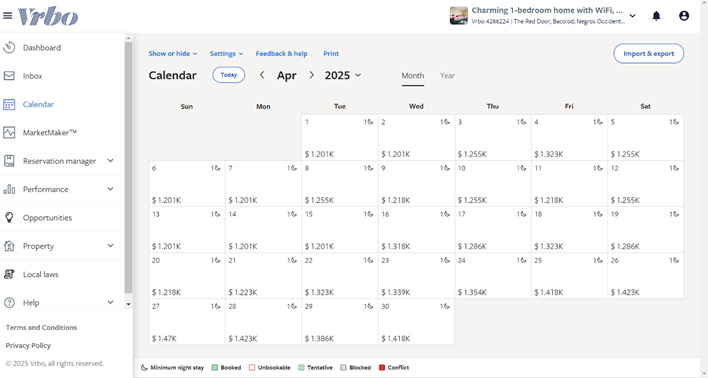708x378 pixels.
Task: Click the Opportunities lightbulb icon
Action: click(x=9, y=218)
